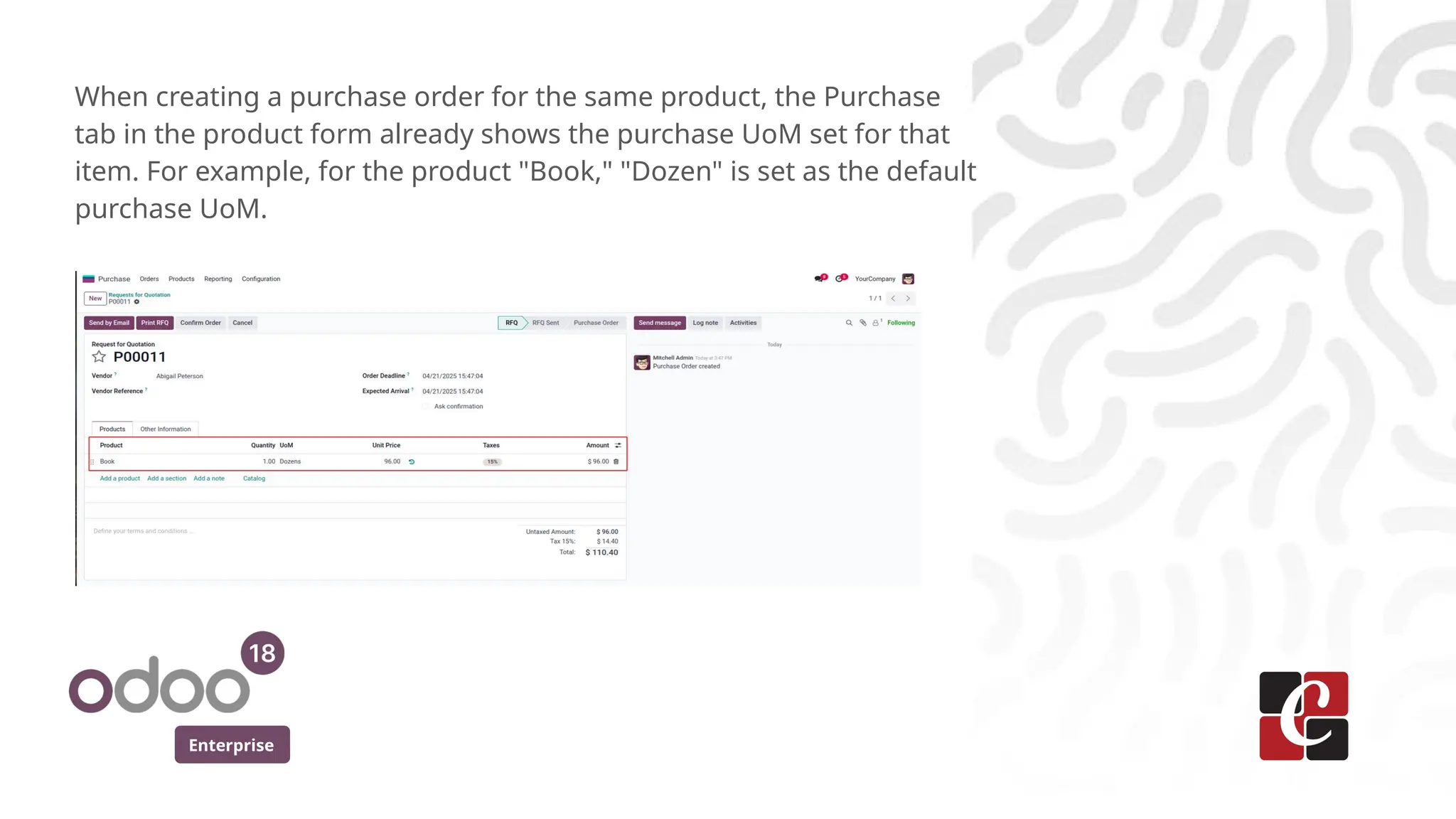Click the Confirm Order button
Image resolution: width=1456 pixels, height=819 pixels.
200,323
